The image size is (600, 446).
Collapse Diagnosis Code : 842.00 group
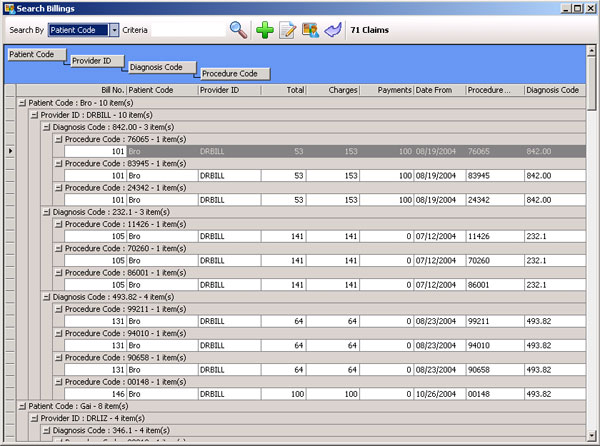[x=46, y=127]
